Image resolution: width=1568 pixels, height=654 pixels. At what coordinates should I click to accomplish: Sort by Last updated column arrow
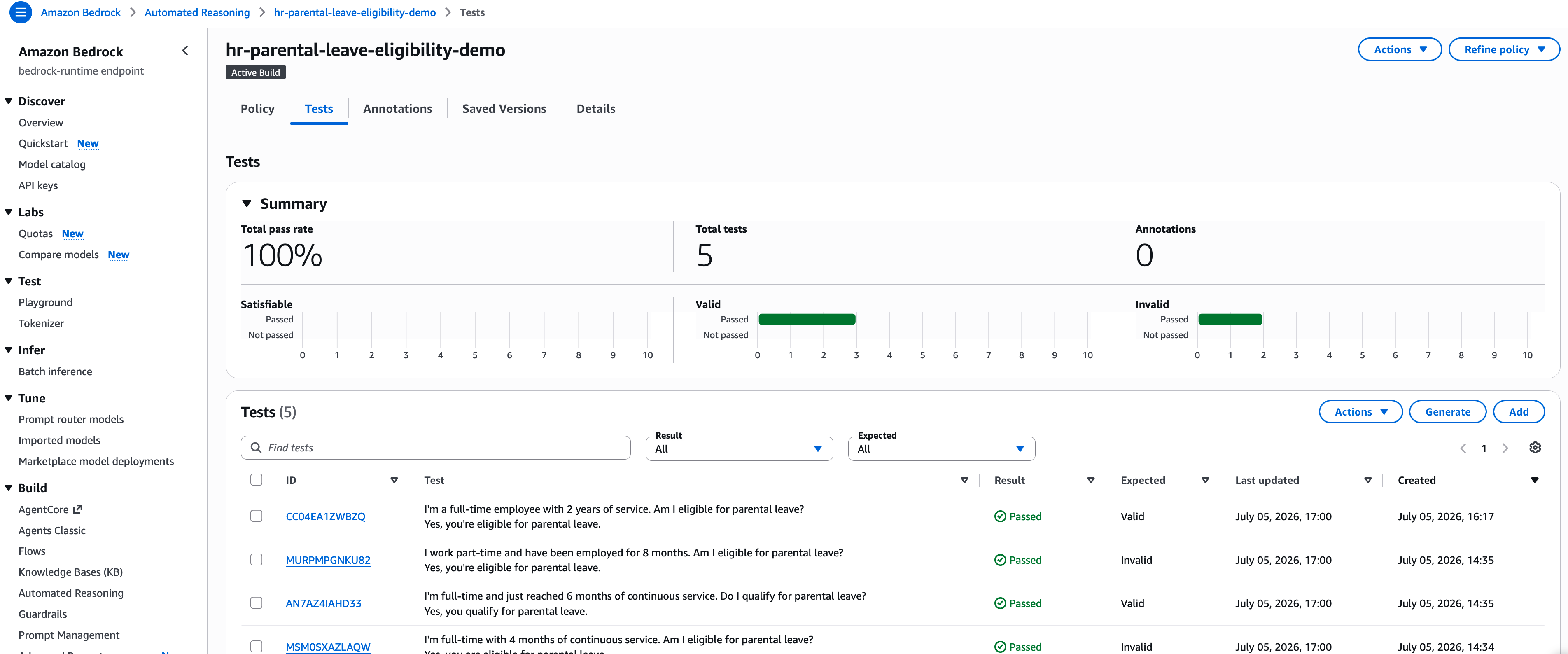[x=1368, y=481]
